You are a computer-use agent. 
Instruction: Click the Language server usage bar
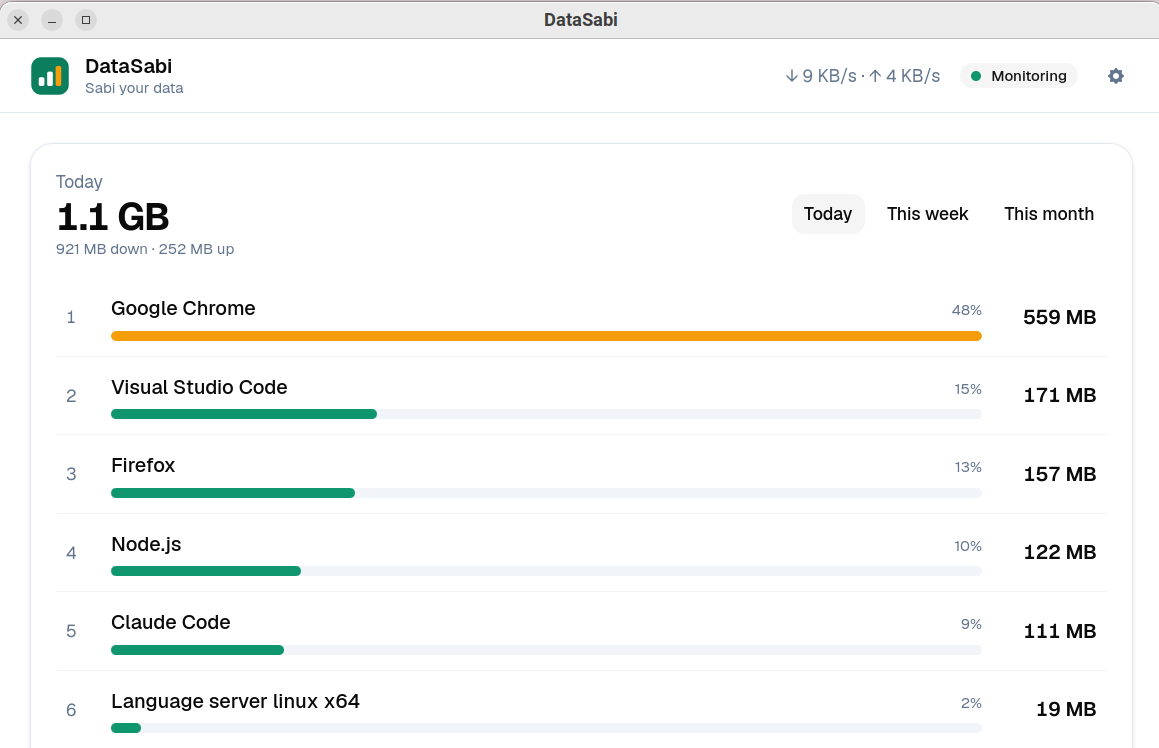546,729
